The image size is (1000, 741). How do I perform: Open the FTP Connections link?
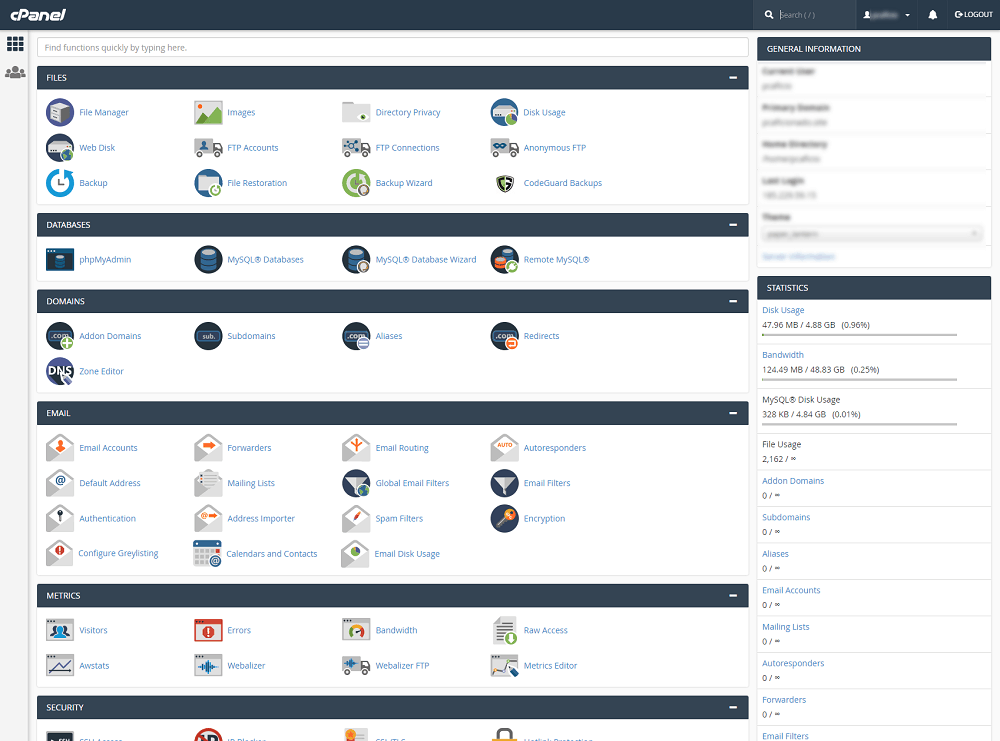click(408, 147)
